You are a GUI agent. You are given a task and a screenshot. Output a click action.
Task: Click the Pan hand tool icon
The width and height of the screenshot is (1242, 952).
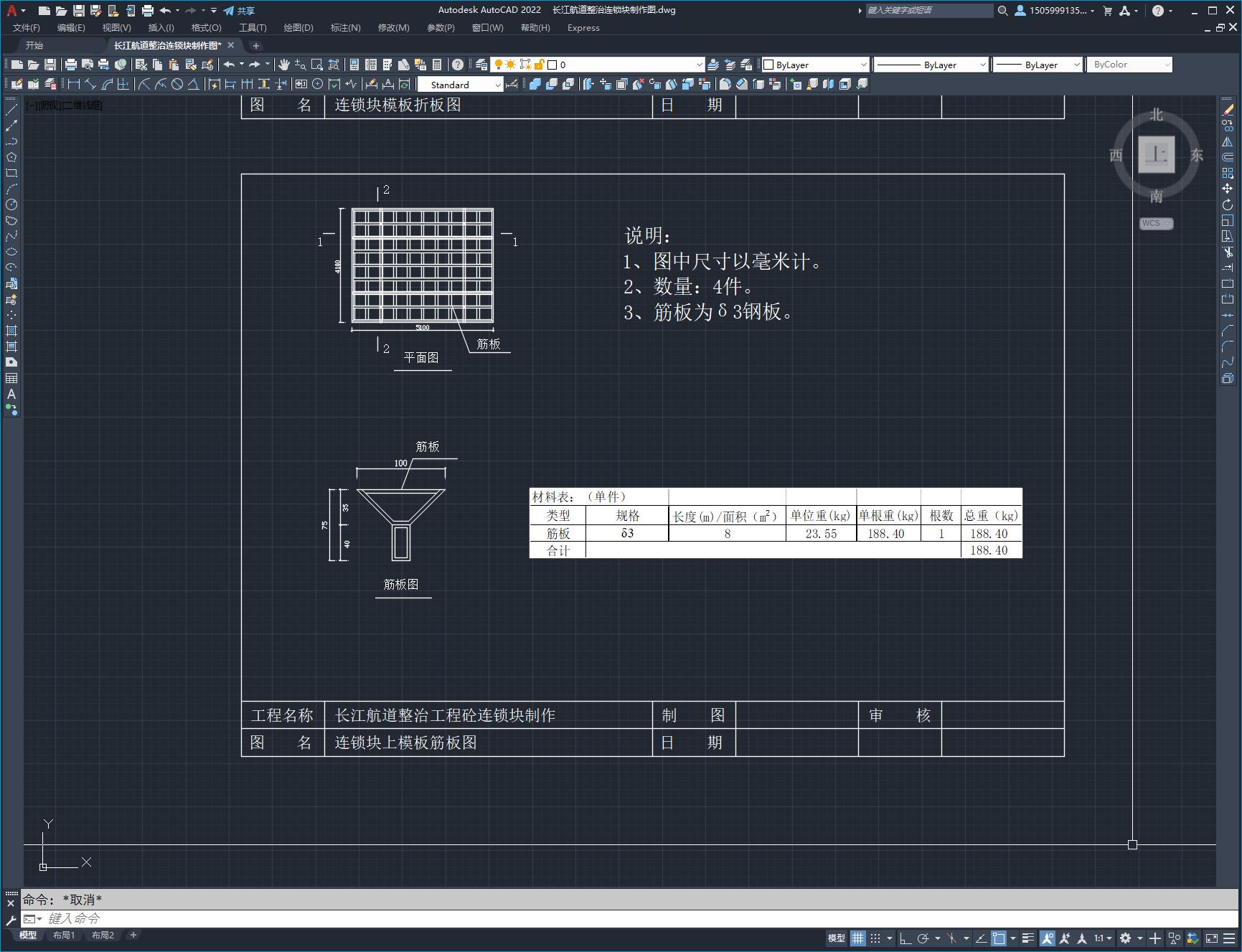(284, 65)
